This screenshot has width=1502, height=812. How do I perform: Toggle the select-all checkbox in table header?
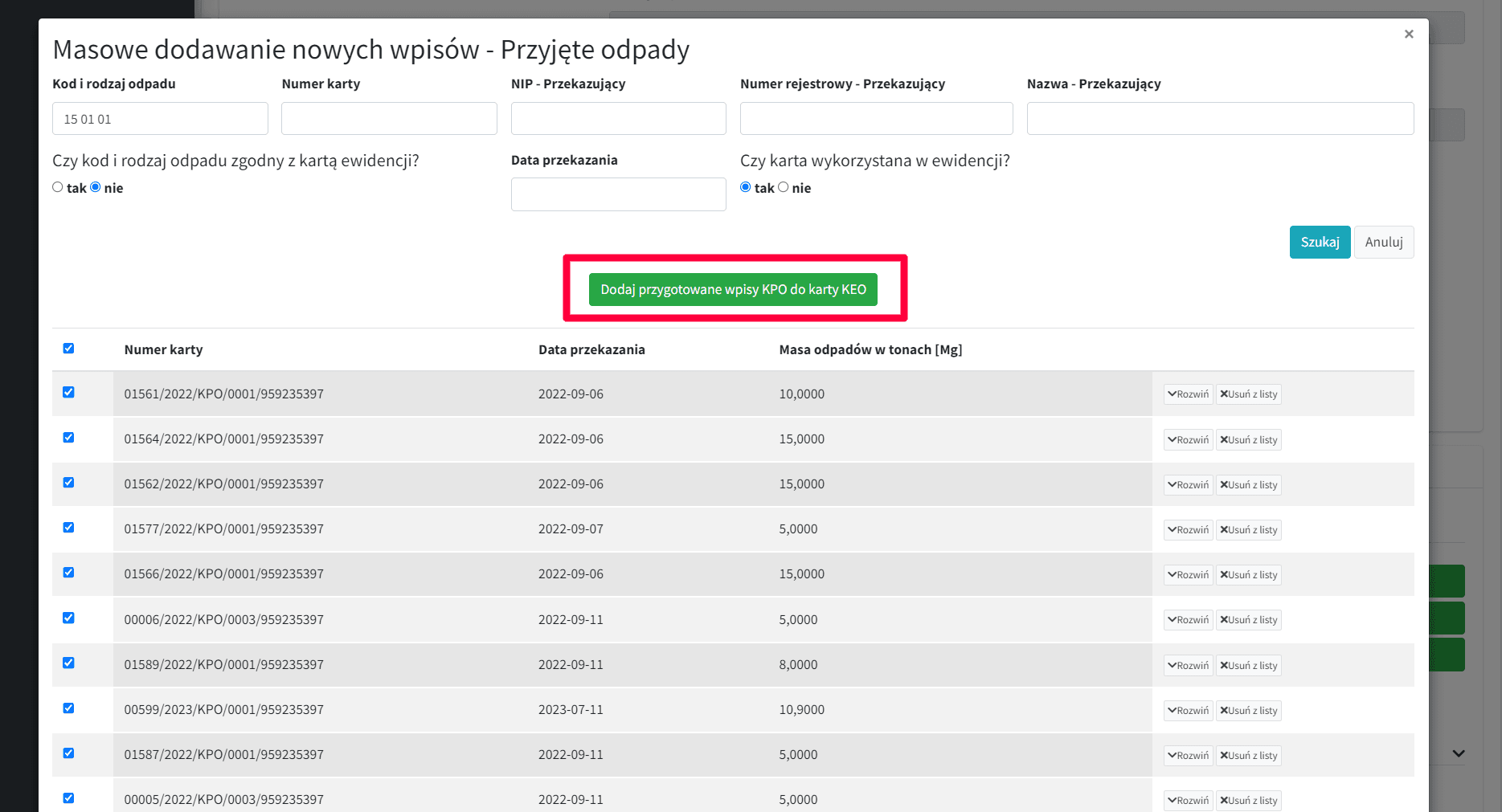tap(68, 349)
